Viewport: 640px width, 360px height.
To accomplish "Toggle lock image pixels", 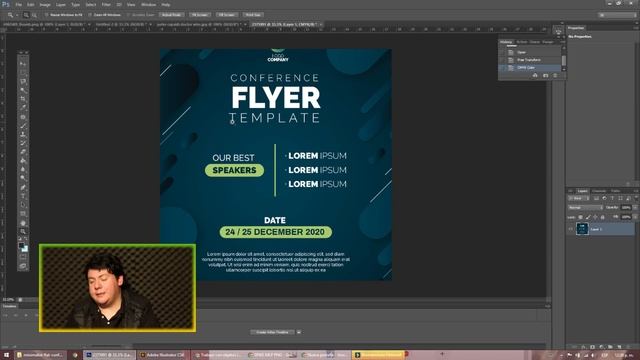I will (x=588, y=217).
